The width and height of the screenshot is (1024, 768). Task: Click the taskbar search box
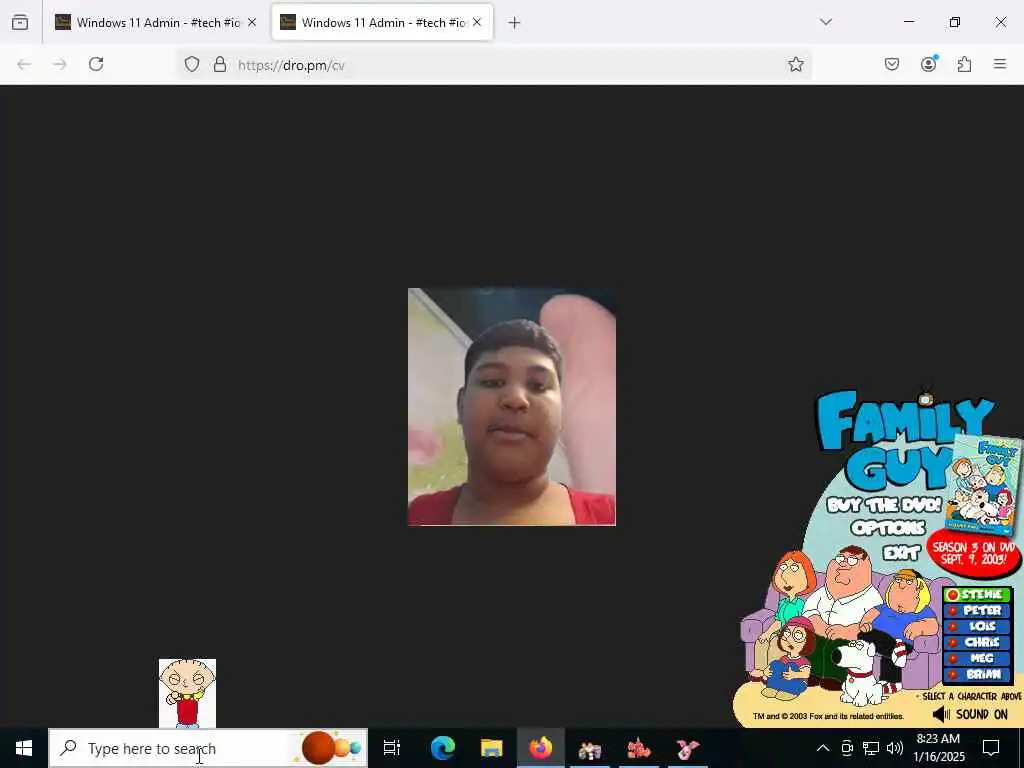[208, 748]
